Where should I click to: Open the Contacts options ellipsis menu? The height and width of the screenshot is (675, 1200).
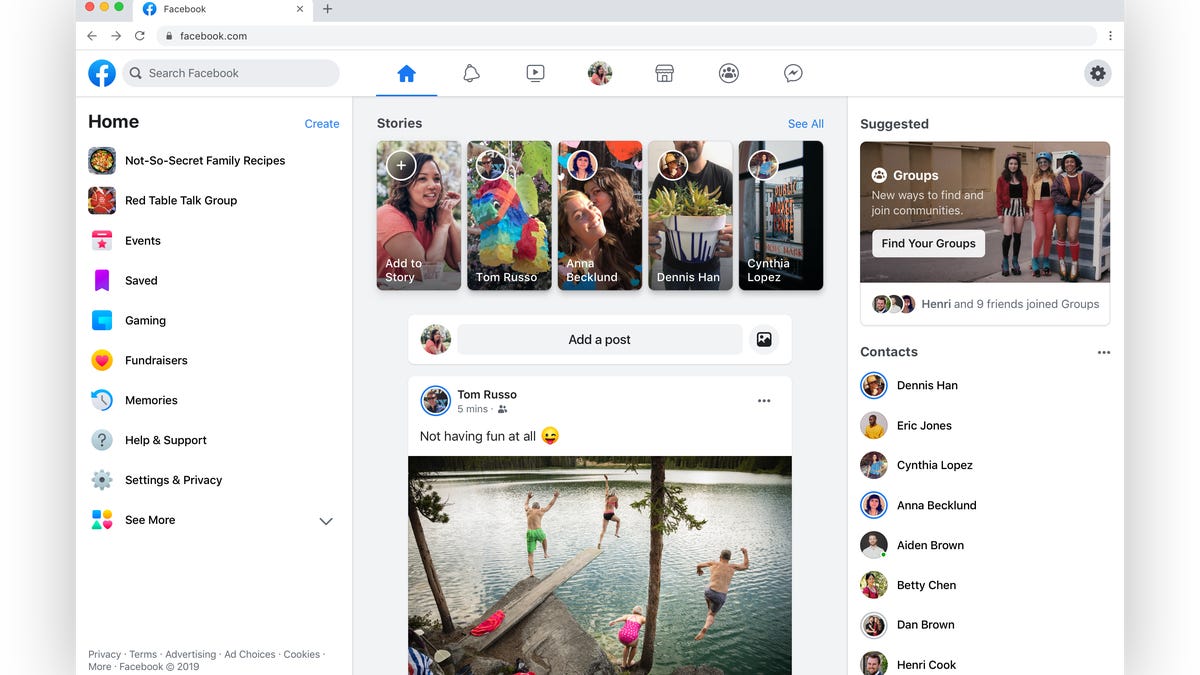(x=1104, y=351)
